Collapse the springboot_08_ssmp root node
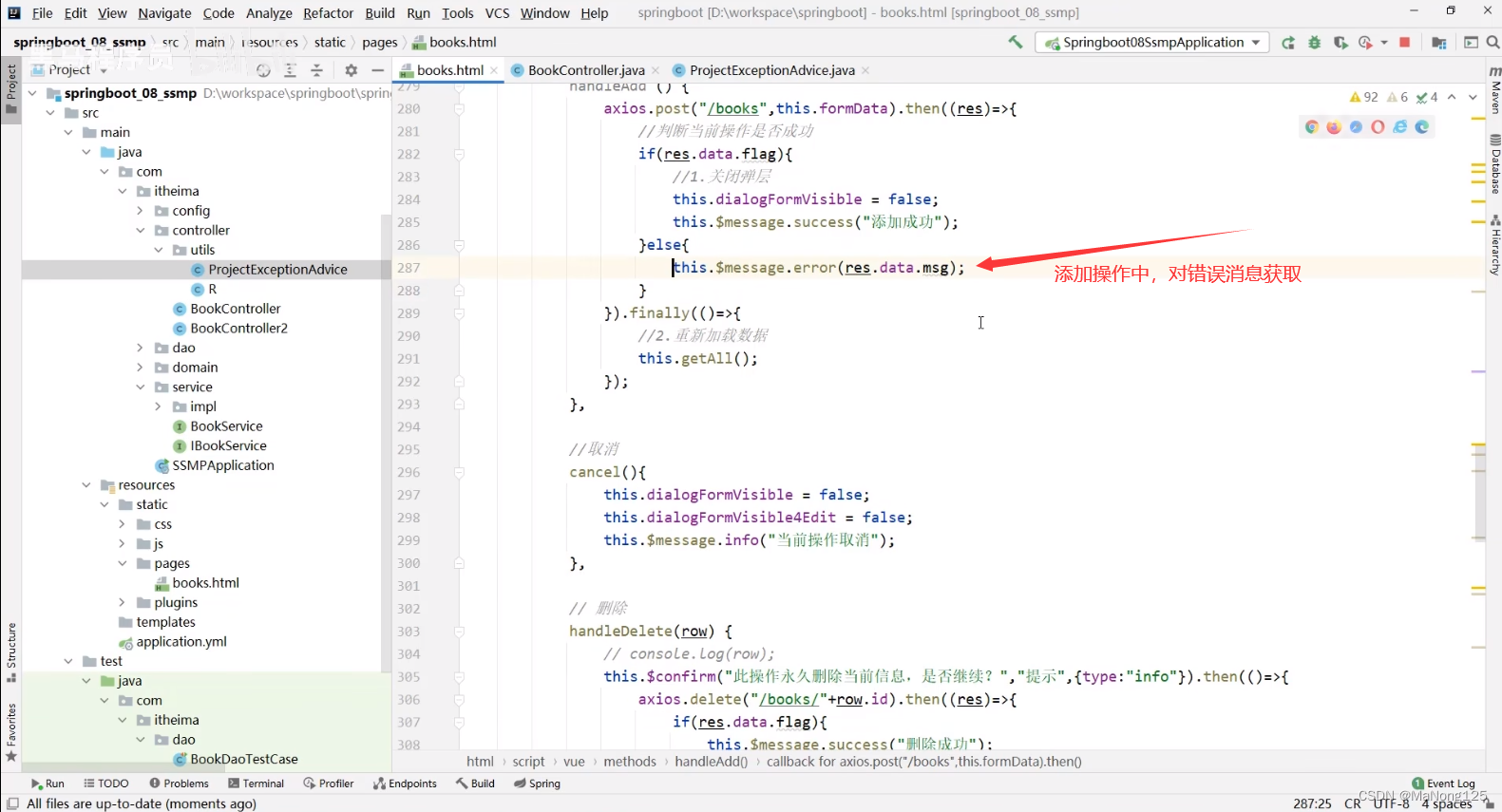Image resolution: width=1502 pixels, height=812 pixels. 33,93
